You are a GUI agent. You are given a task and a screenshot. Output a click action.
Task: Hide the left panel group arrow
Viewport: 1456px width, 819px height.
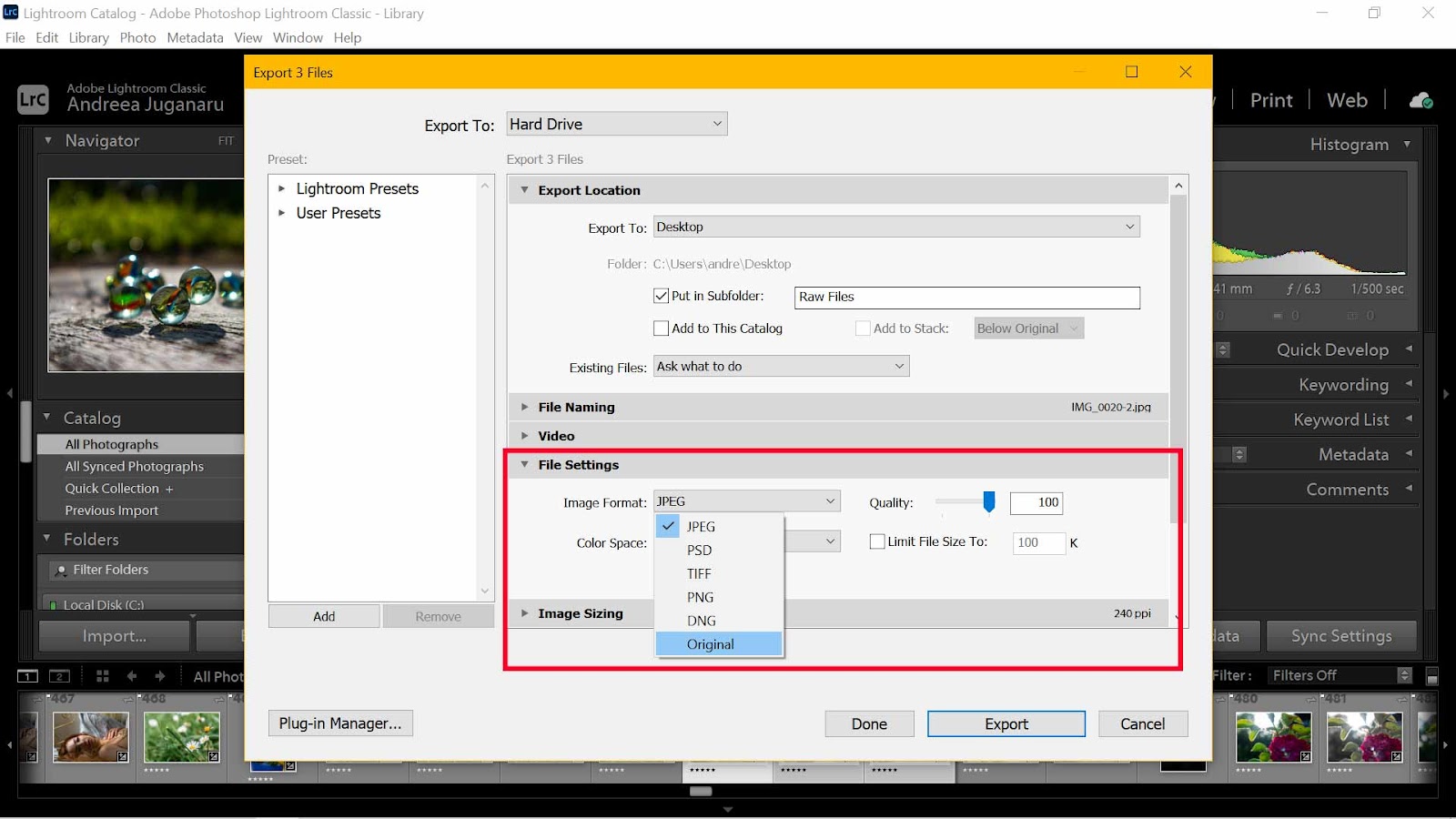click(10, 393)
